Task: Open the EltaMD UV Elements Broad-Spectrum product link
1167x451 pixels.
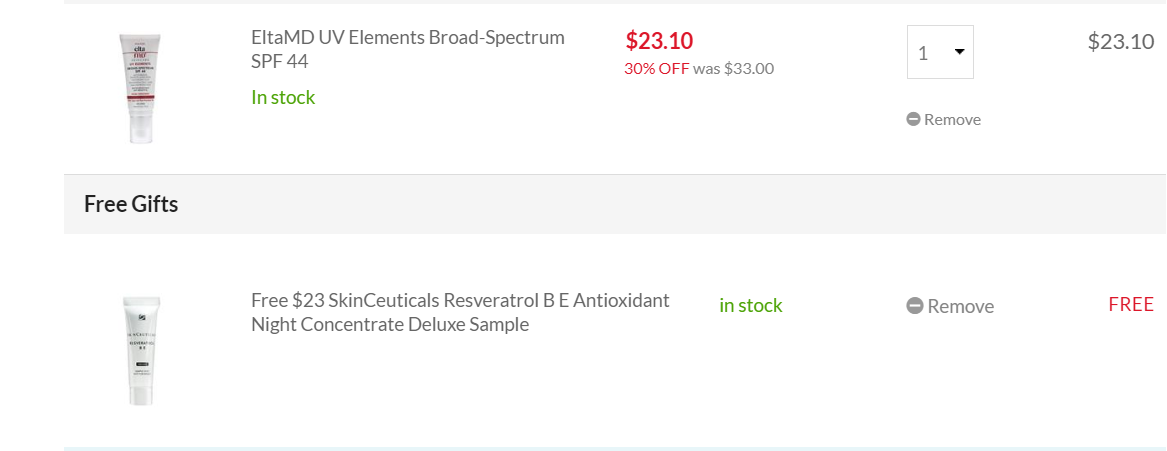Action: pyautogui.click(x=407, y=38)
